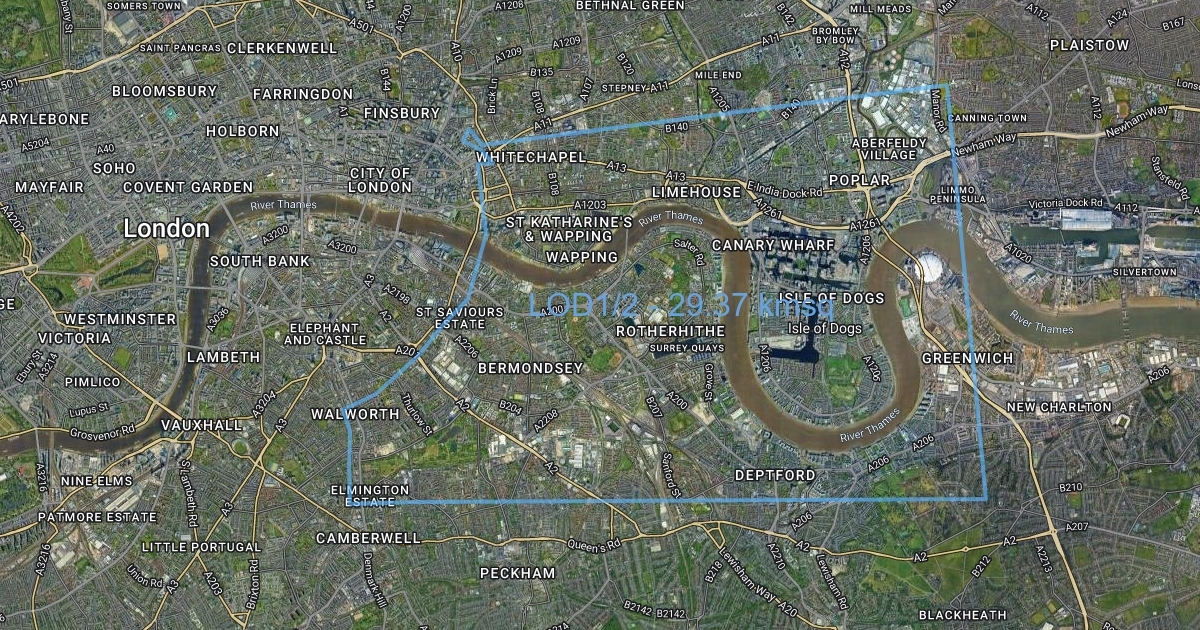Select the Poplar label
Screen dimensions: 1200x630
859,180
